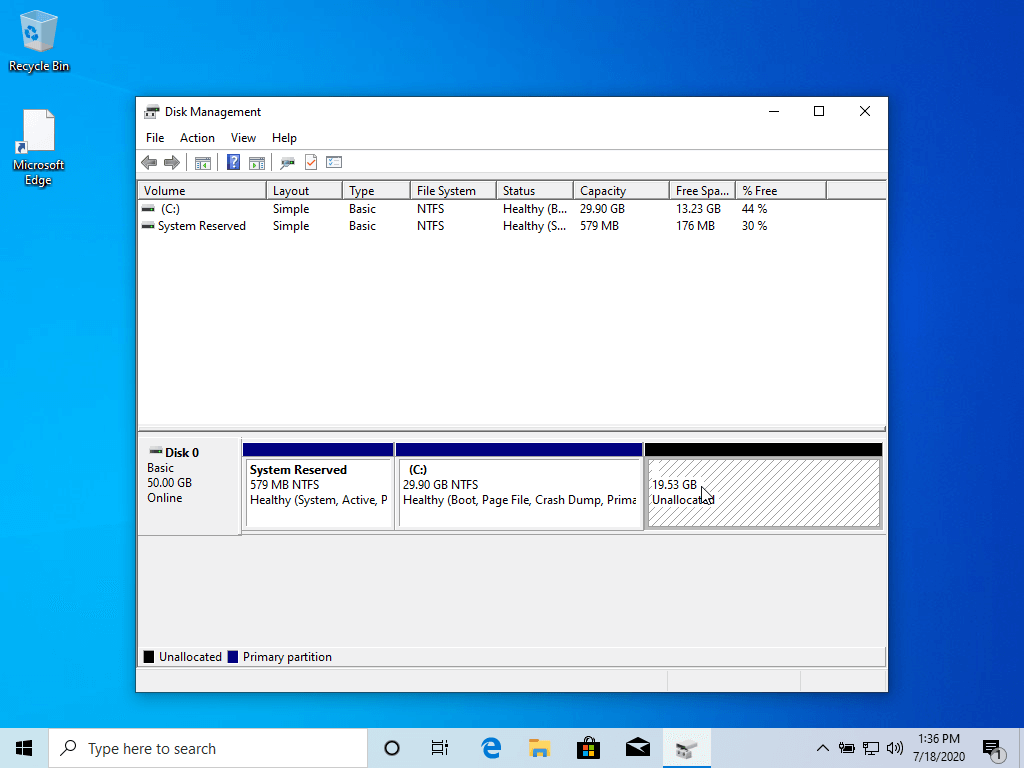Open the Action menu

pos(197,138)
